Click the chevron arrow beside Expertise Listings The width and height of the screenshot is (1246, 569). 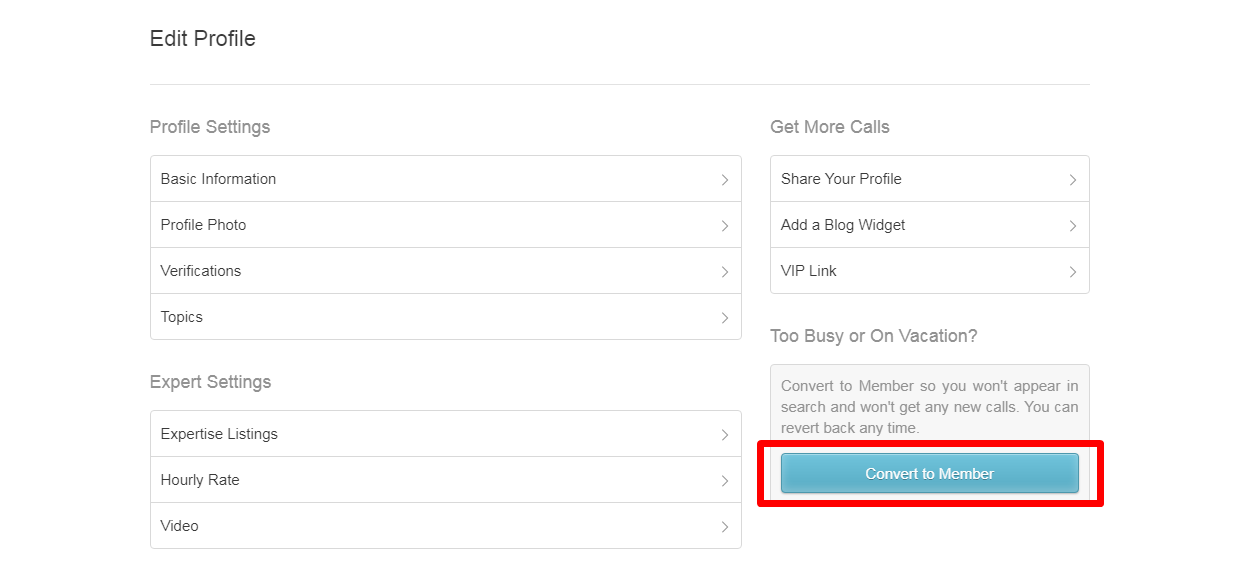coord(725,435)
